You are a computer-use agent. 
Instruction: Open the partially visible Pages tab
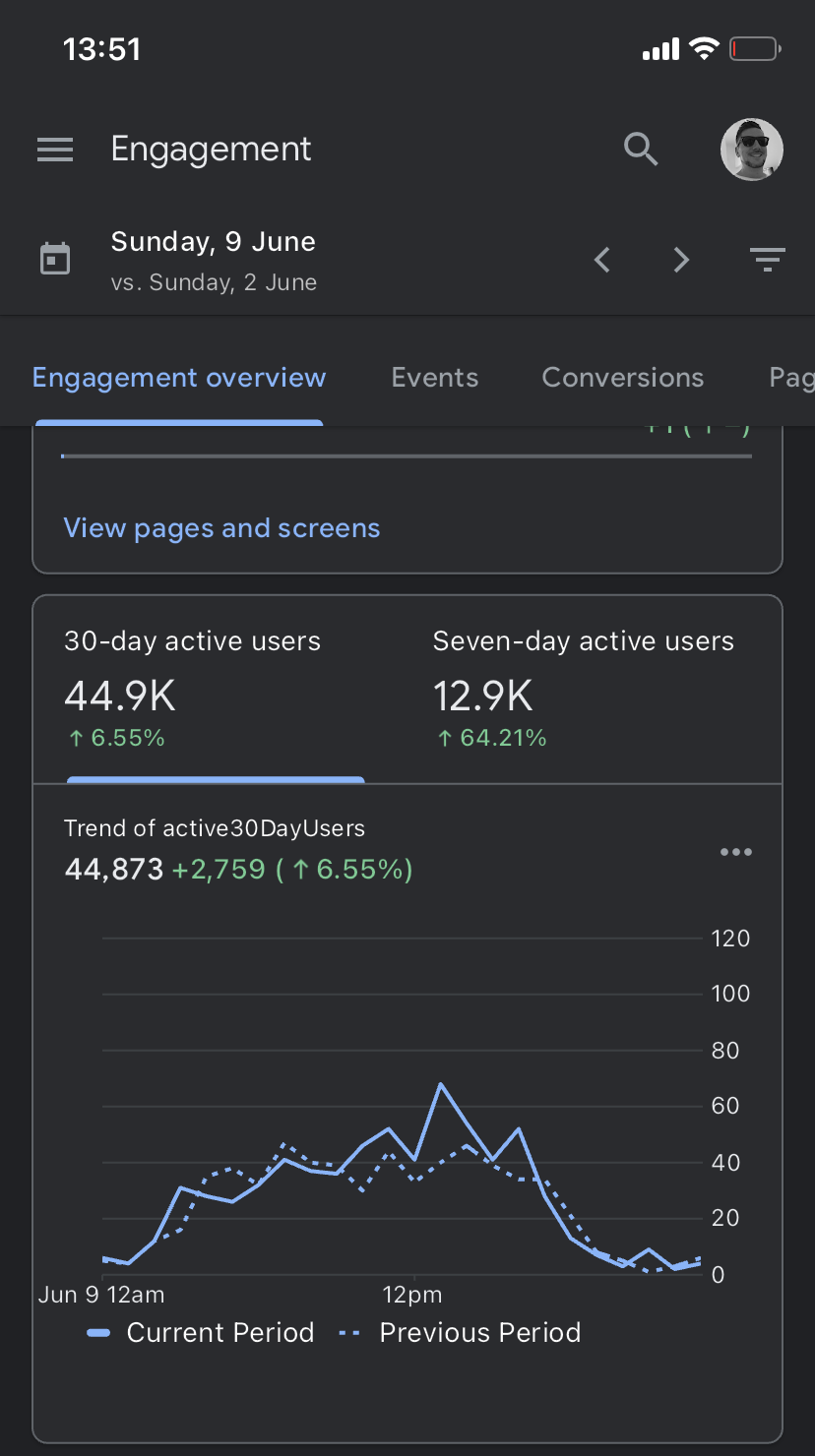click(790, 378)
